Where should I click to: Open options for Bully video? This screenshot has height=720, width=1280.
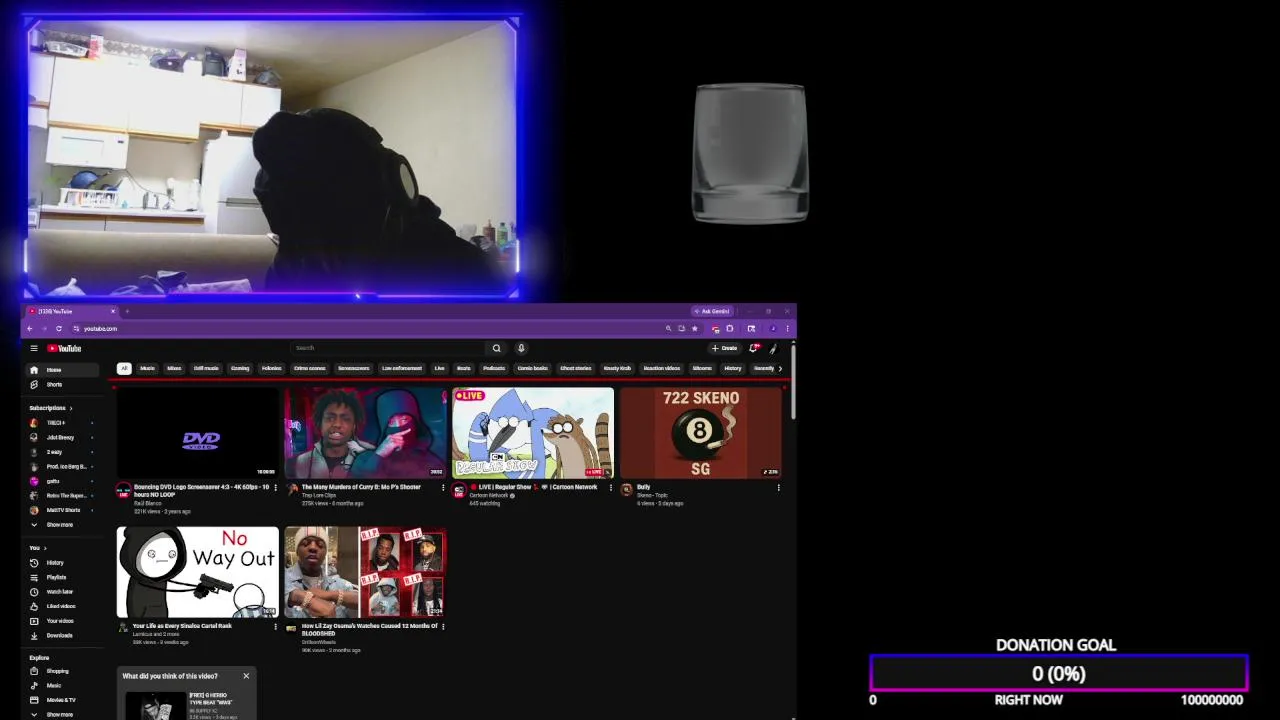(779, 488)
